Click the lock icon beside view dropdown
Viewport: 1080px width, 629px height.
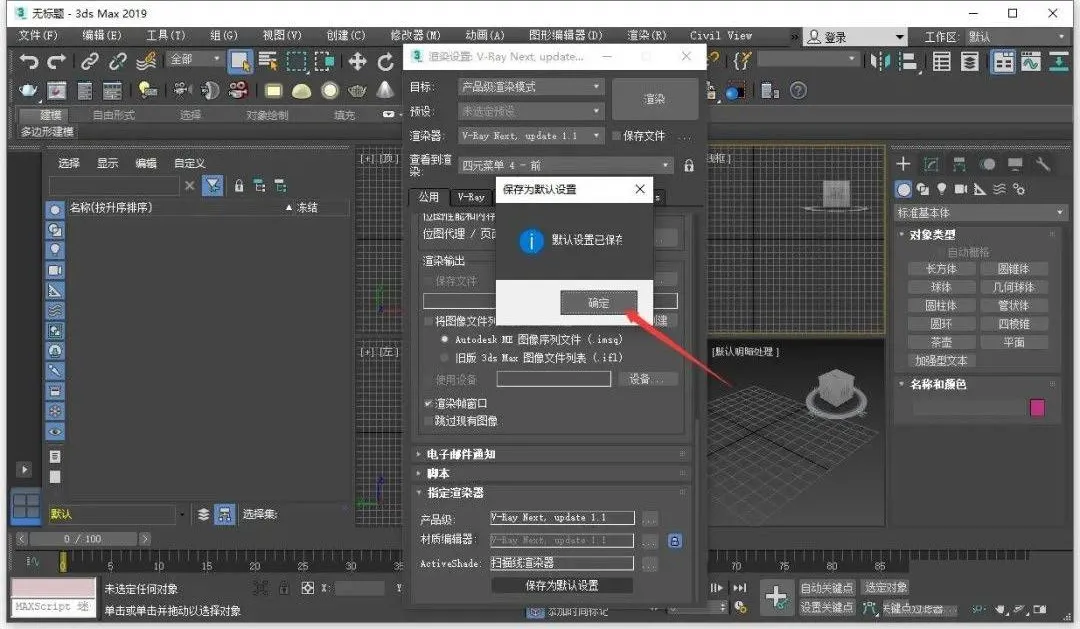[x=689, y=165]
